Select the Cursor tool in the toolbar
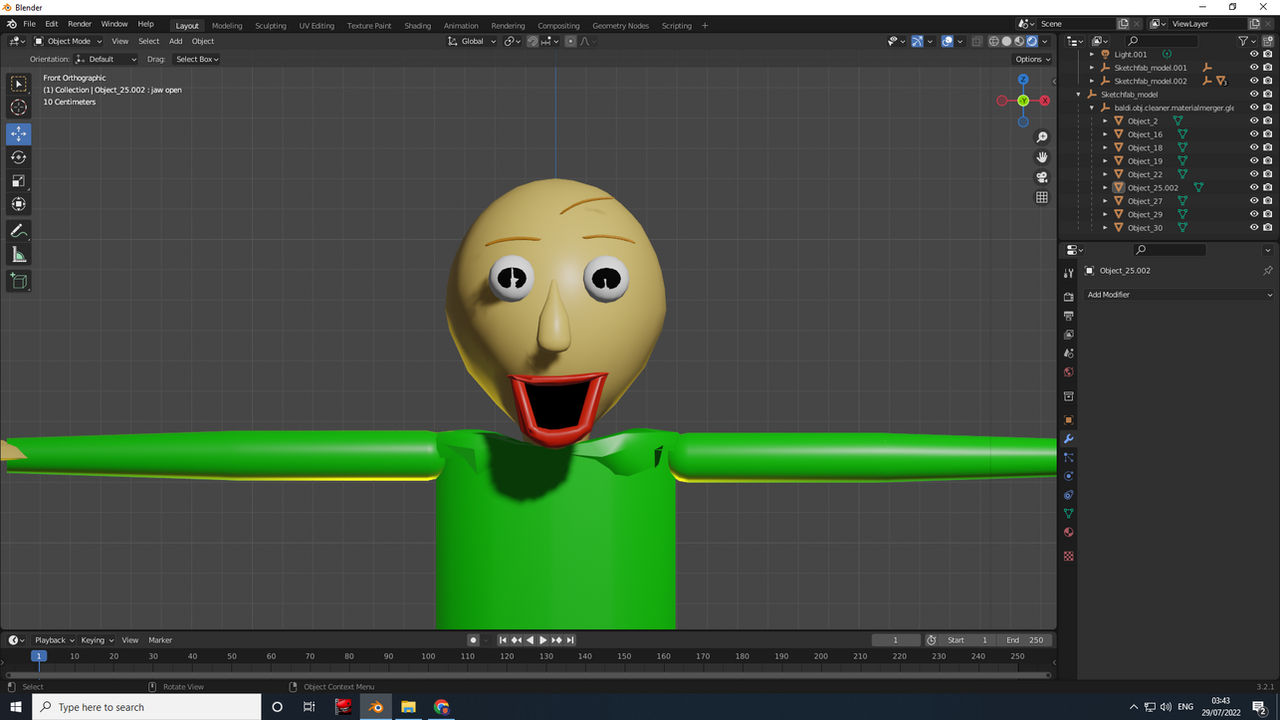The height and width of the screenshot is (720, 1280). (x=19, y=107)
